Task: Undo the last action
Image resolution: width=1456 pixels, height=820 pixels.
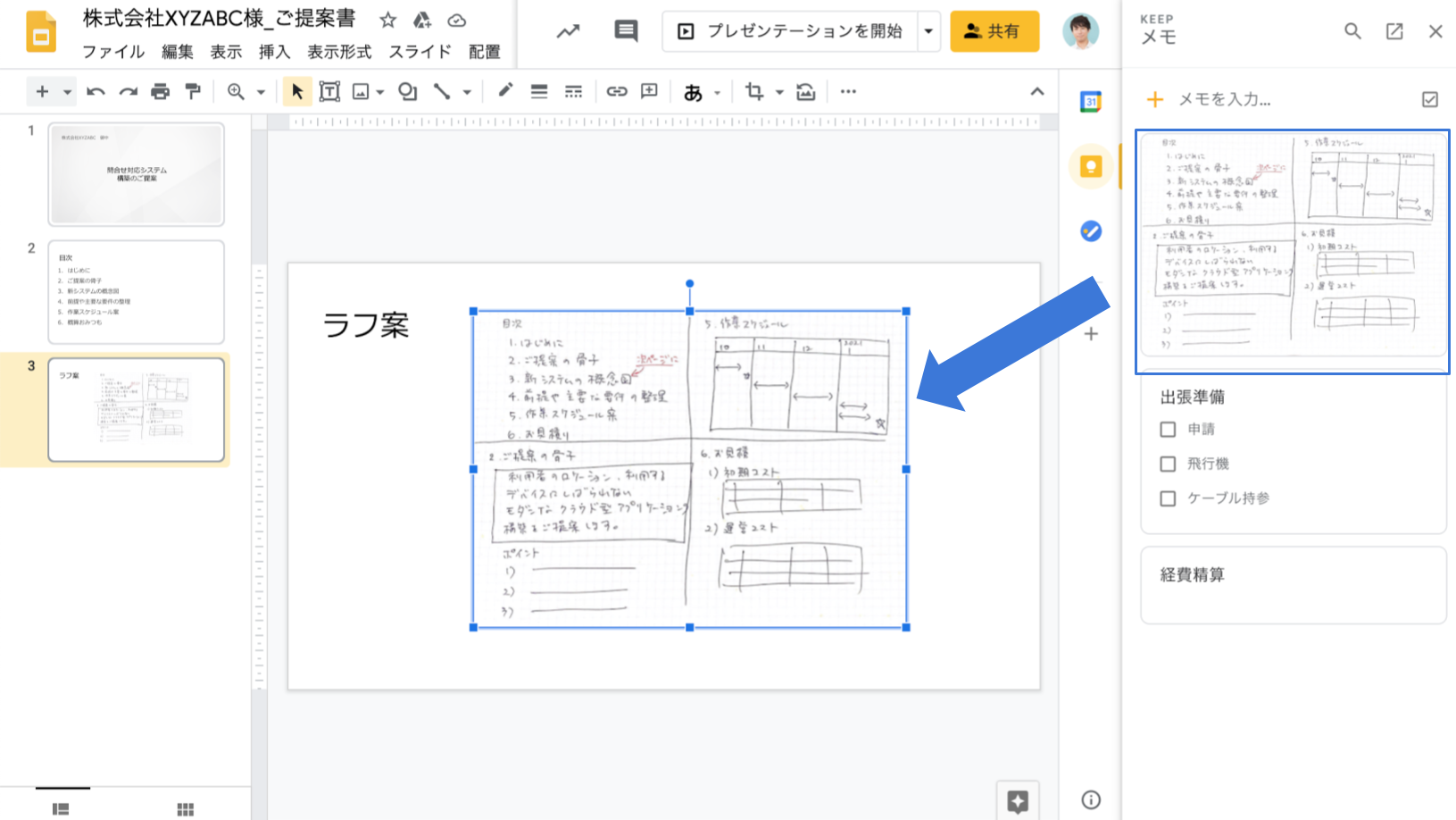Action: [96, 91]
